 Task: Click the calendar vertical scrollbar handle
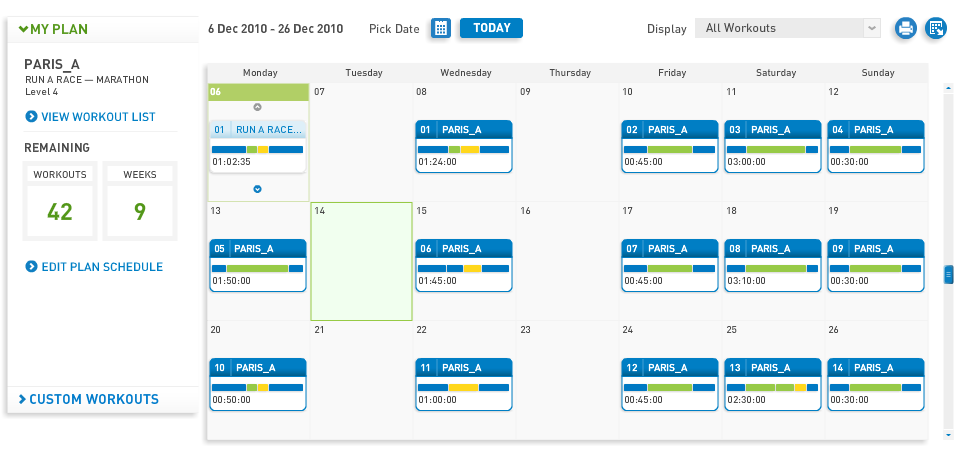[948, 274]
